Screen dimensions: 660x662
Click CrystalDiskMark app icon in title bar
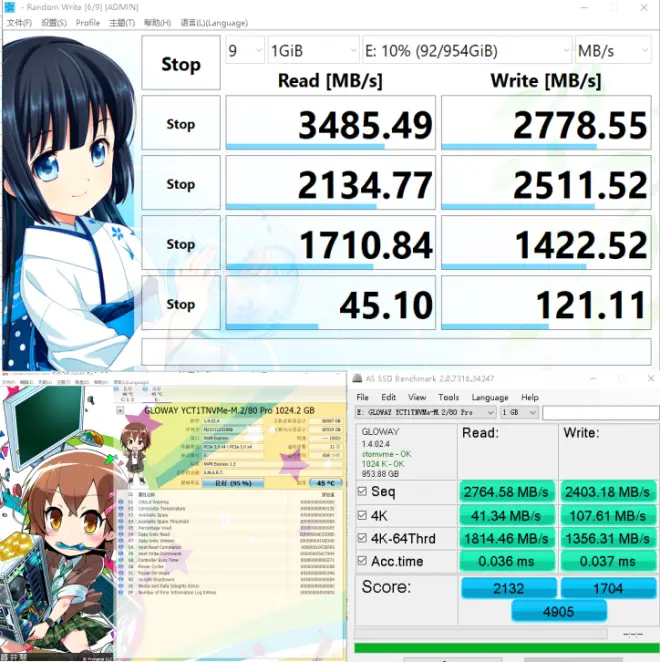tap(9, 7)
